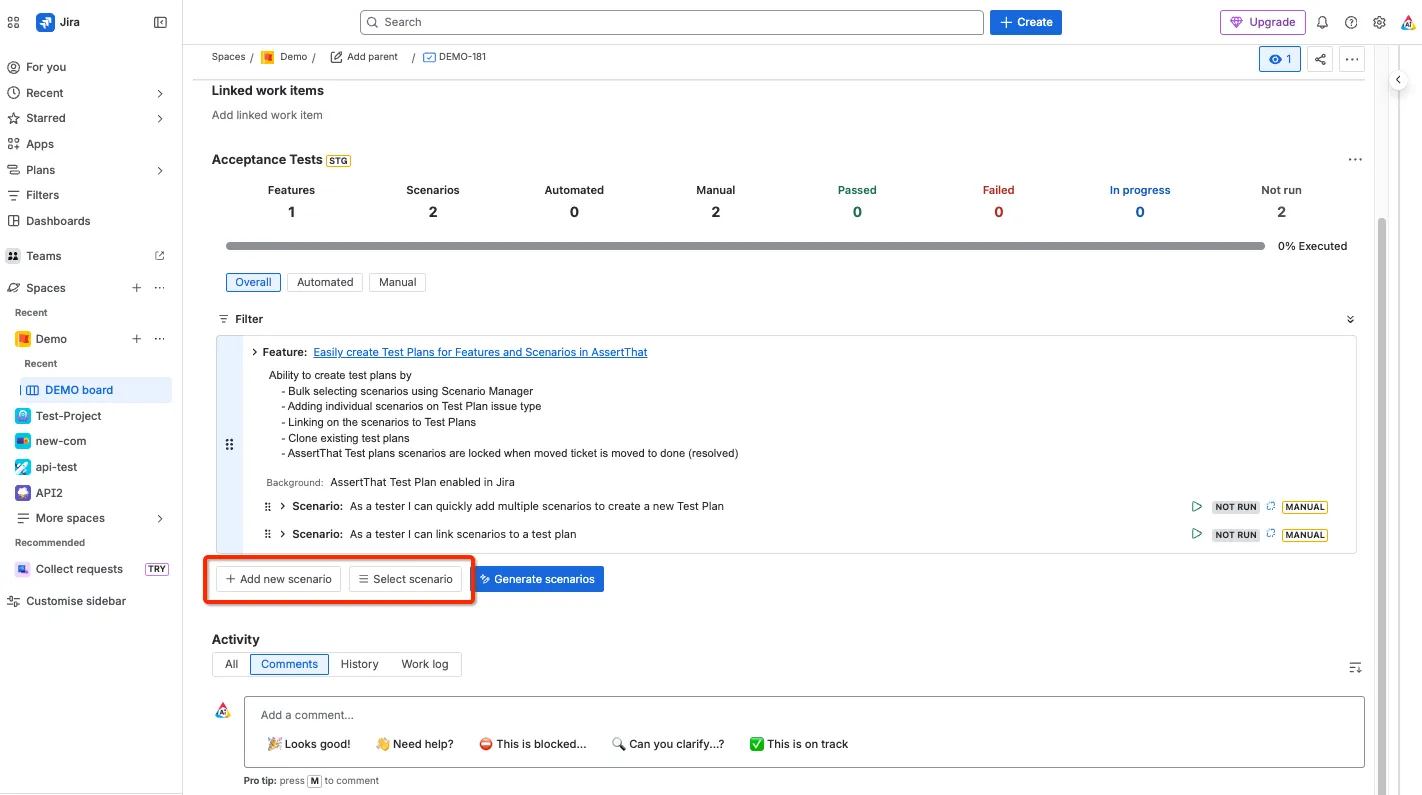Expand the Feature disclosure chevron

[x=254, y=352]
